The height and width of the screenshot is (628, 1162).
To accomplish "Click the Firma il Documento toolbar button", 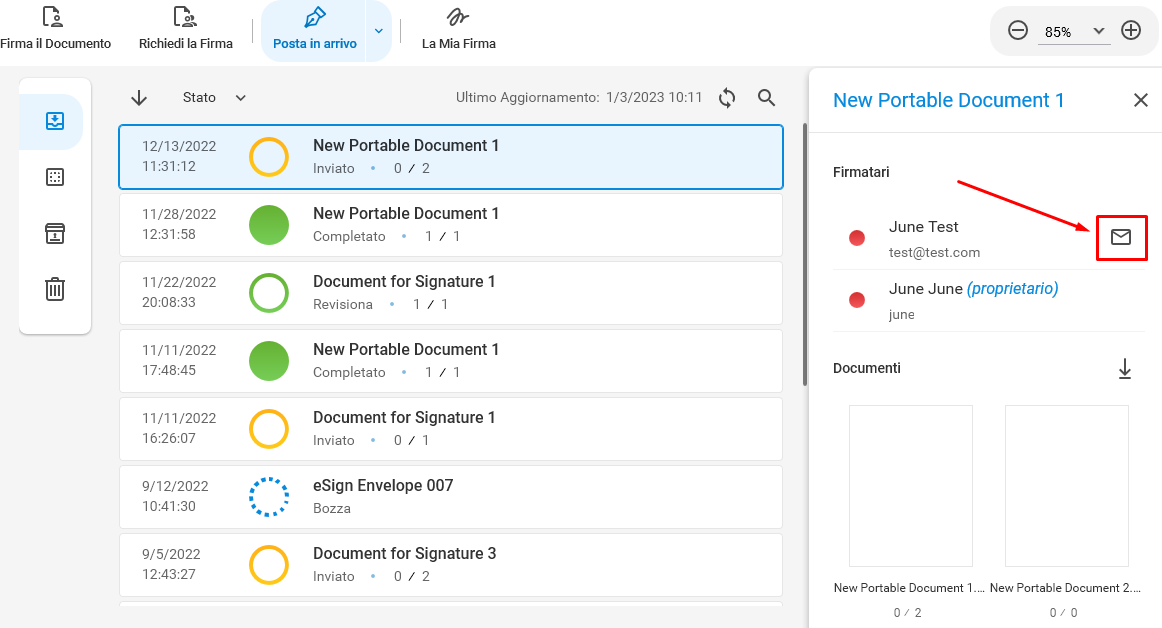I will pos(54,29).
